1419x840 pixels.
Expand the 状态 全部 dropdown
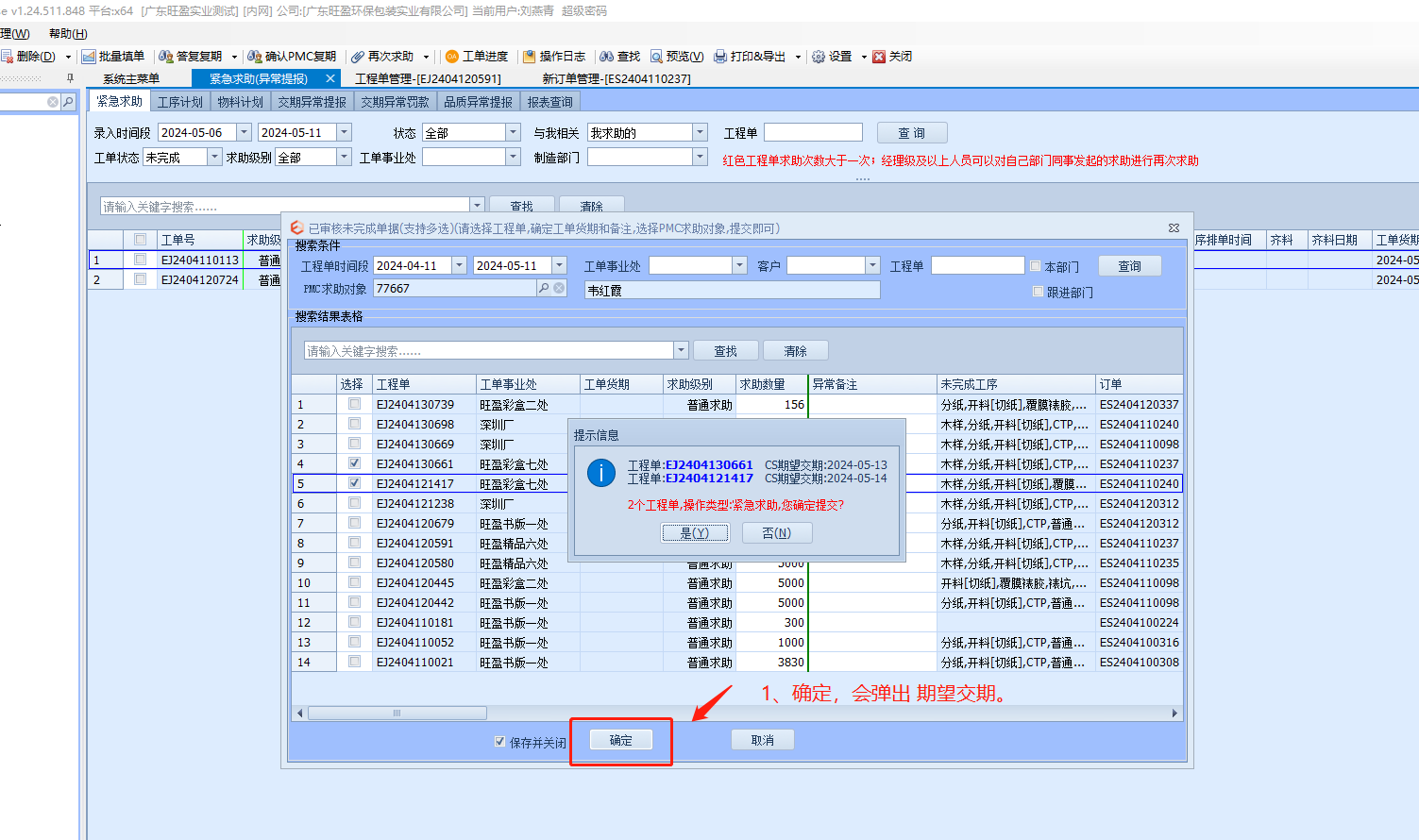pos(513,132)
